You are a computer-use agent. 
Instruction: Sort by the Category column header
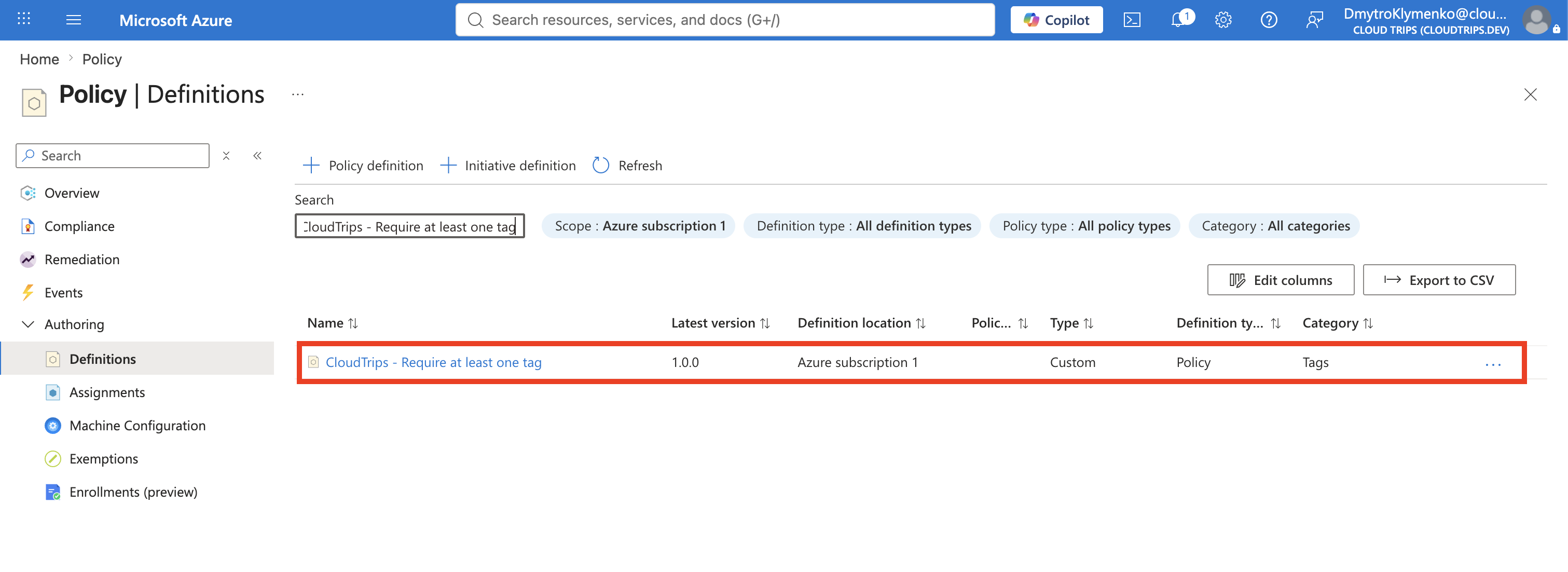pyautogui.click(x=1337, y=323)
